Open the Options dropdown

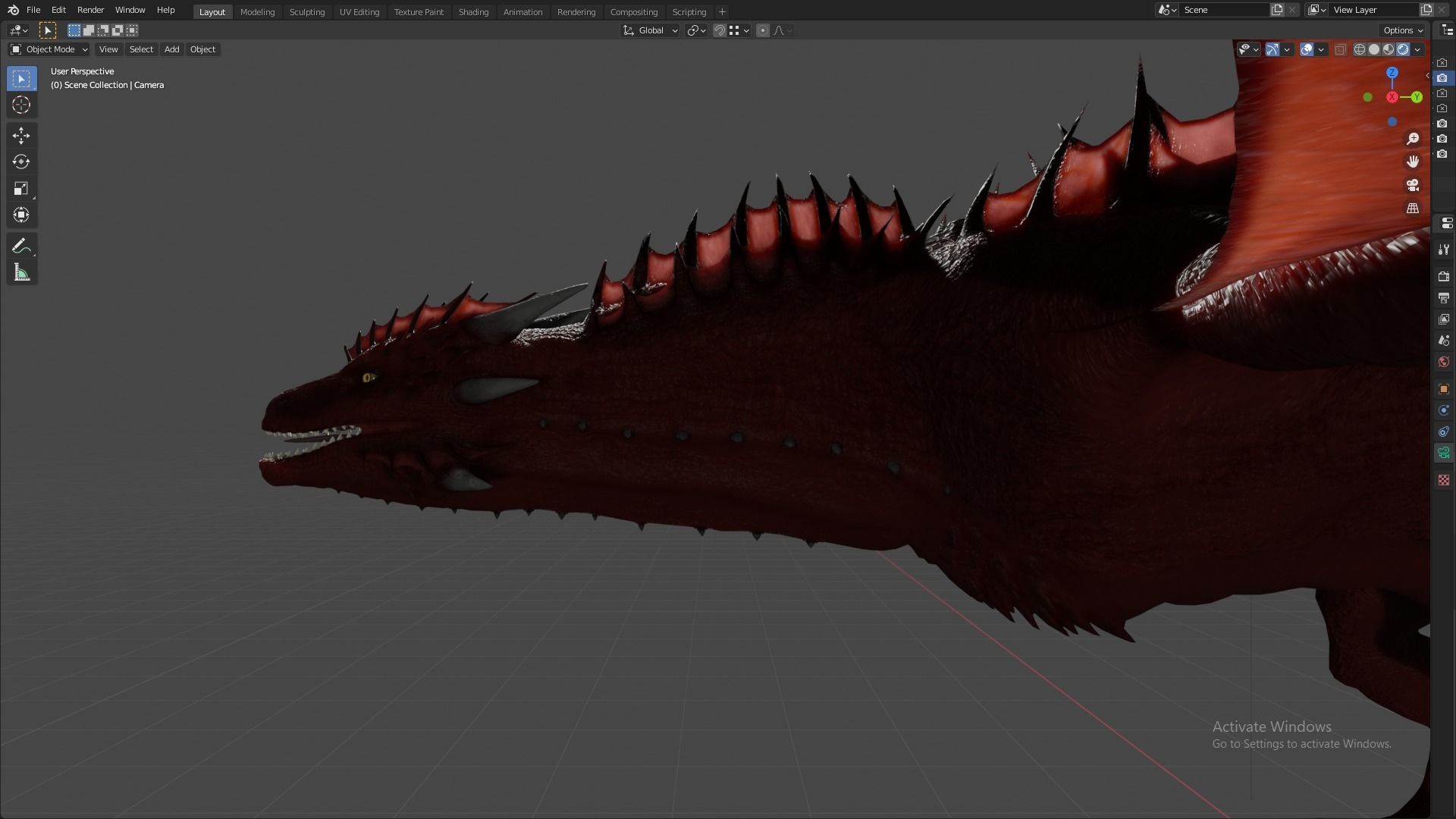1403,30
